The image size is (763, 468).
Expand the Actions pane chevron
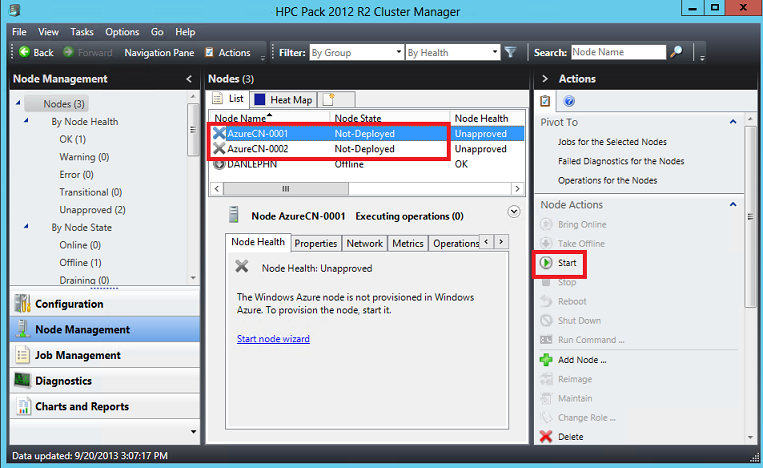(545, 79)
